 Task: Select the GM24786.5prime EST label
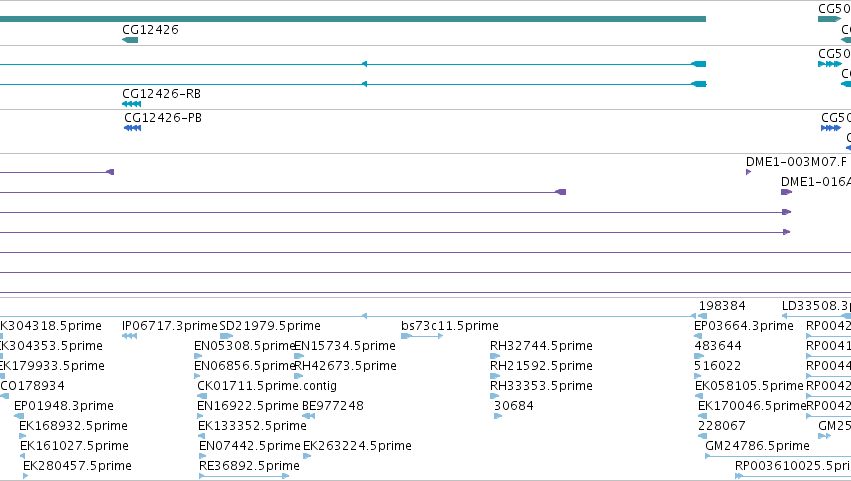757,446
